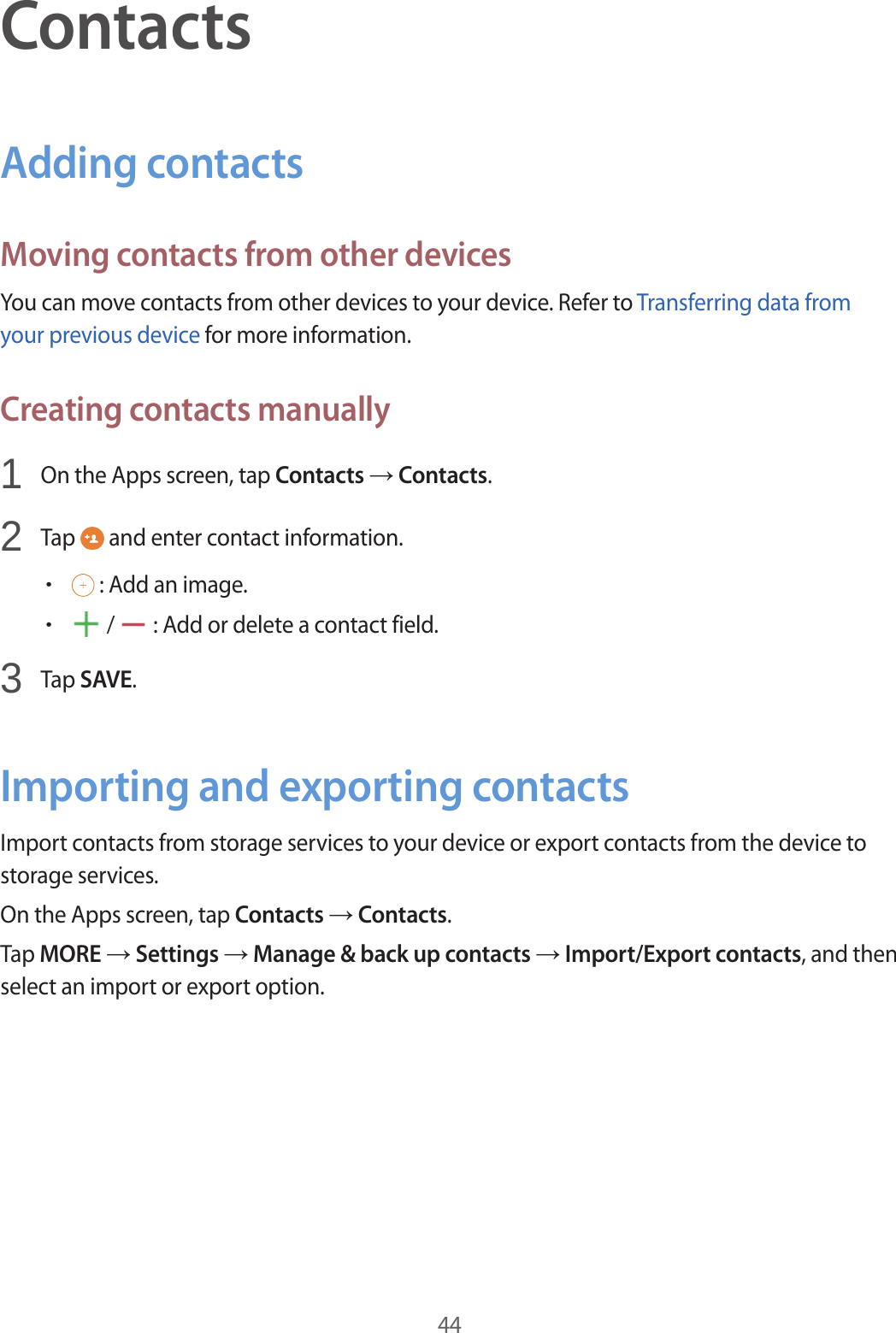The image size is (896, 1333).
Task: Click bold 'Manage & back up contacts'
Action: pos(392,954)
